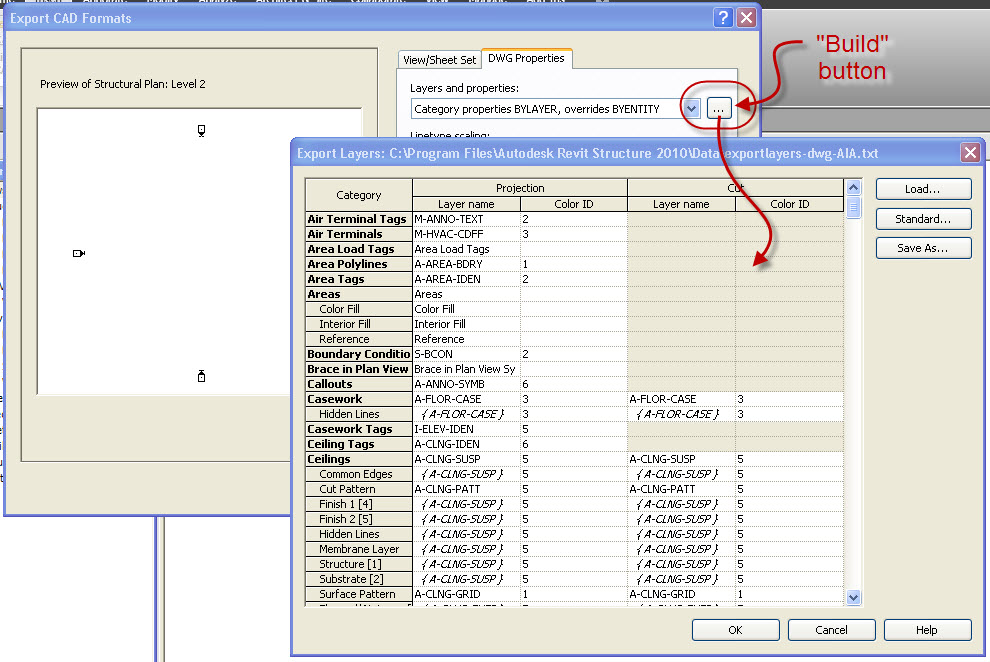This screenshot has width=990, height=662.
Task: Edit the M-HVAC-CDFF projection layer name cell
Action: [x=466, y=234]
